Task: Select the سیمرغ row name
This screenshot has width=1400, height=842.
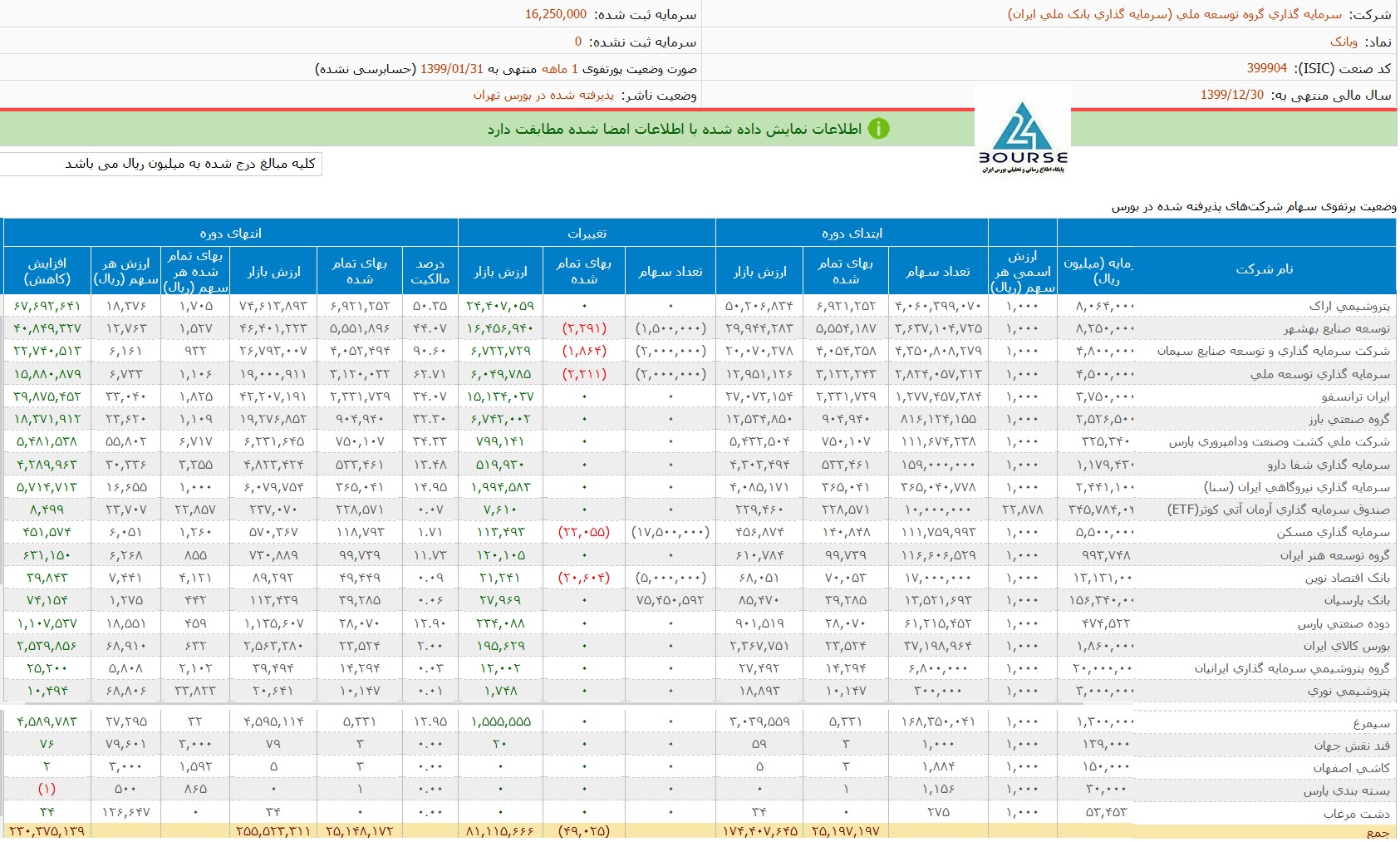Action: pos(1371,723)
